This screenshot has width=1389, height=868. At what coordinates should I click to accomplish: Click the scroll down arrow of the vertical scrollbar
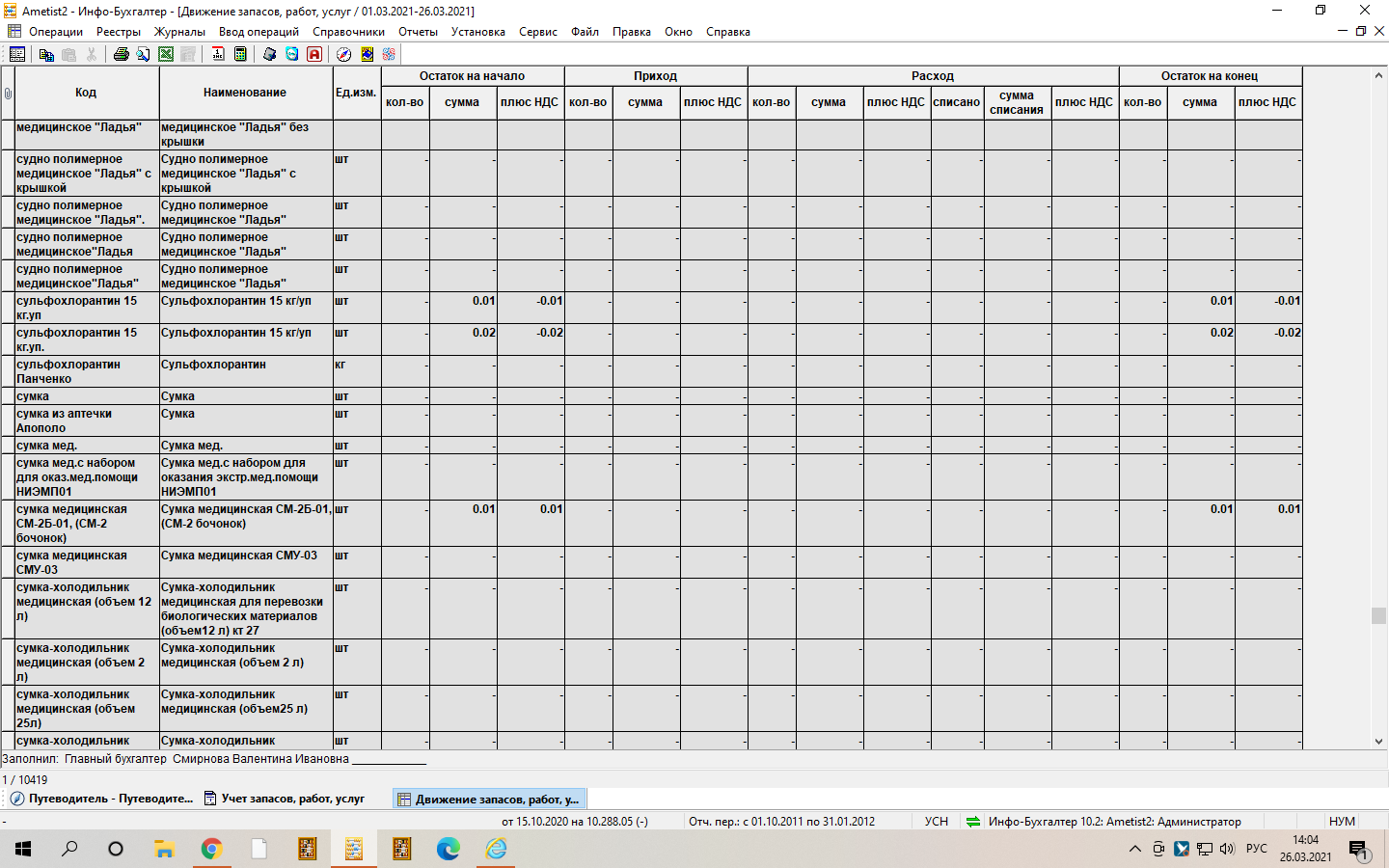(1378, 742)
